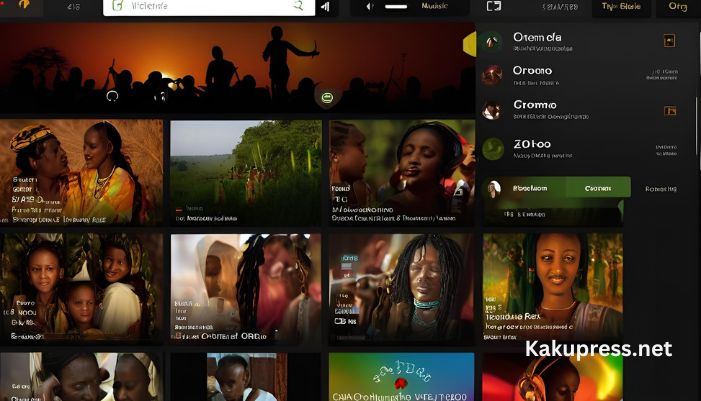
Task: Open bottom thumbnail of person by wooden doorway
Action: (245, 377)
